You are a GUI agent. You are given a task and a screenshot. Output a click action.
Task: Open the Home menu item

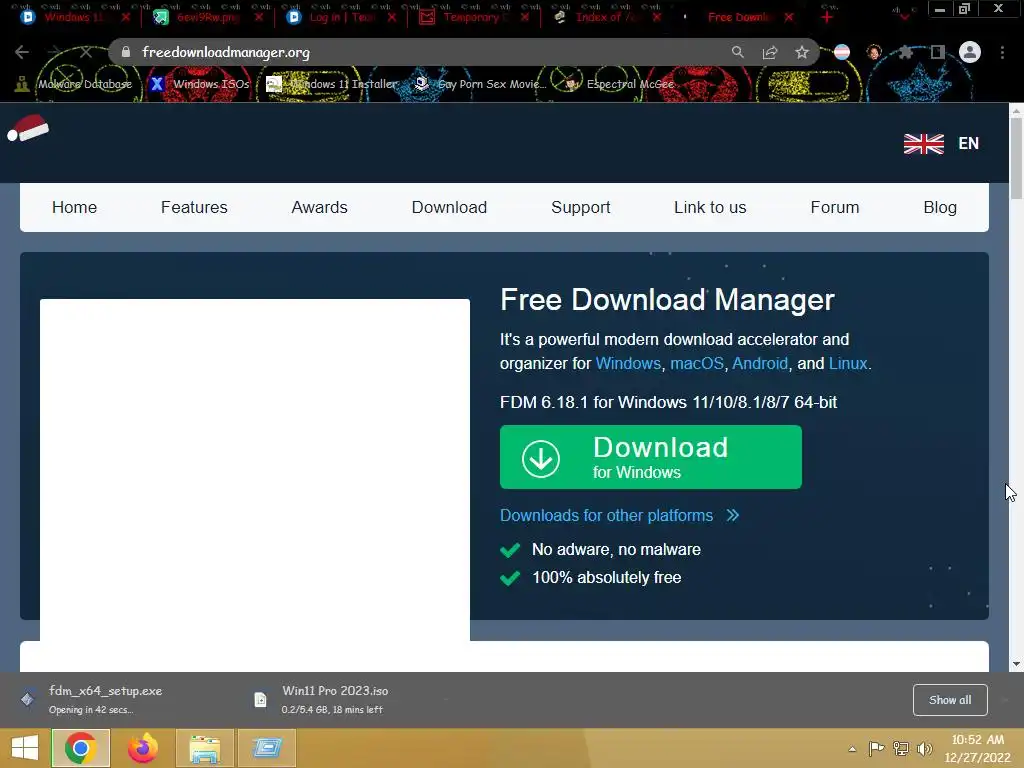(x=74, y=207)
